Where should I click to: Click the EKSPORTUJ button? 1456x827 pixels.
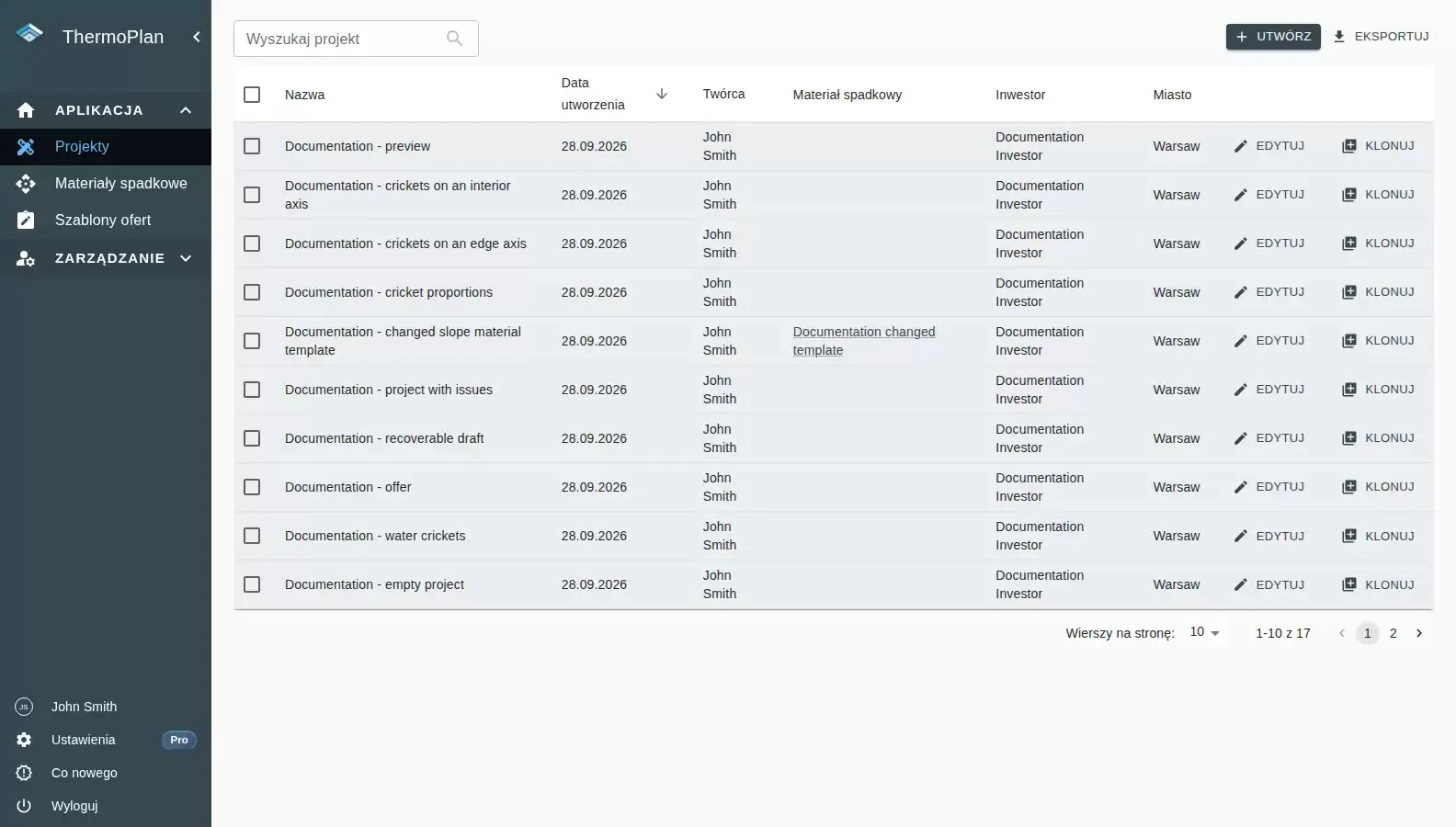click(1381, 37)
